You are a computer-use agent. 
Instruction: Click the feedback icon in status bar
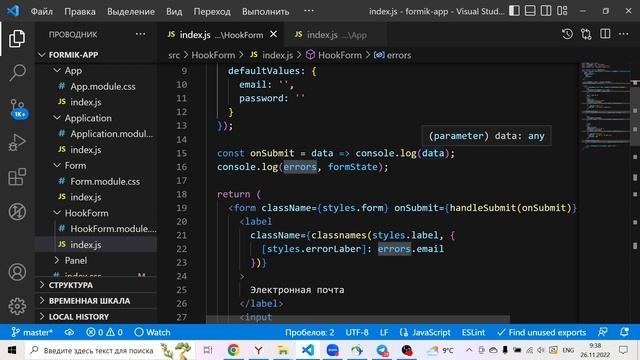click(602, 332)
